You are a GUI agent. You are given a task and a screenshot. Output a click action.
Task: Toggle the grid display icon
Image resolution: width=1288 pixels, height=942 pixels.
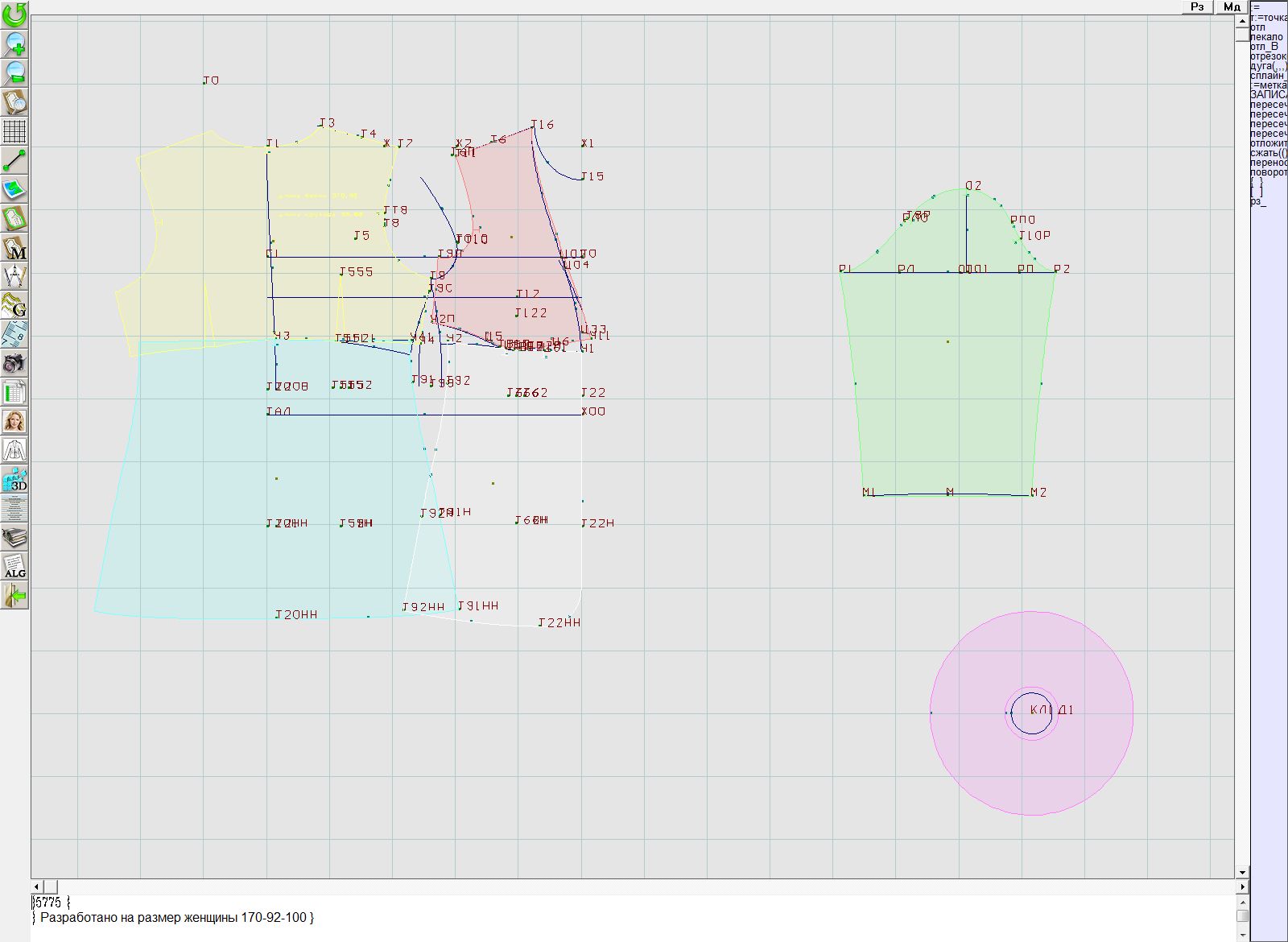14,130
